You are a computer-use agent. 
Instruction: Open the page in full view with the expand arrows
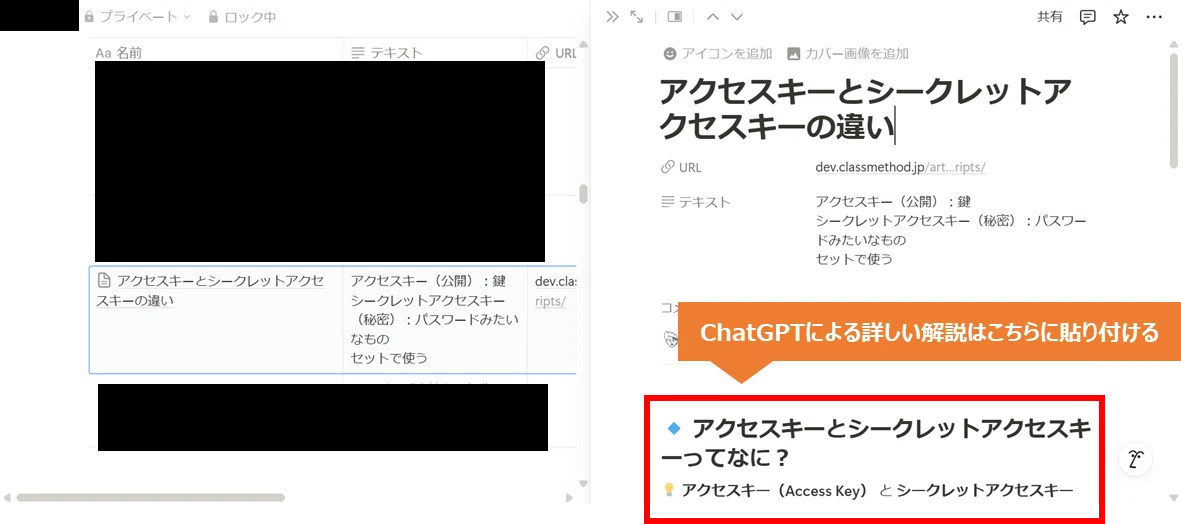636,17
